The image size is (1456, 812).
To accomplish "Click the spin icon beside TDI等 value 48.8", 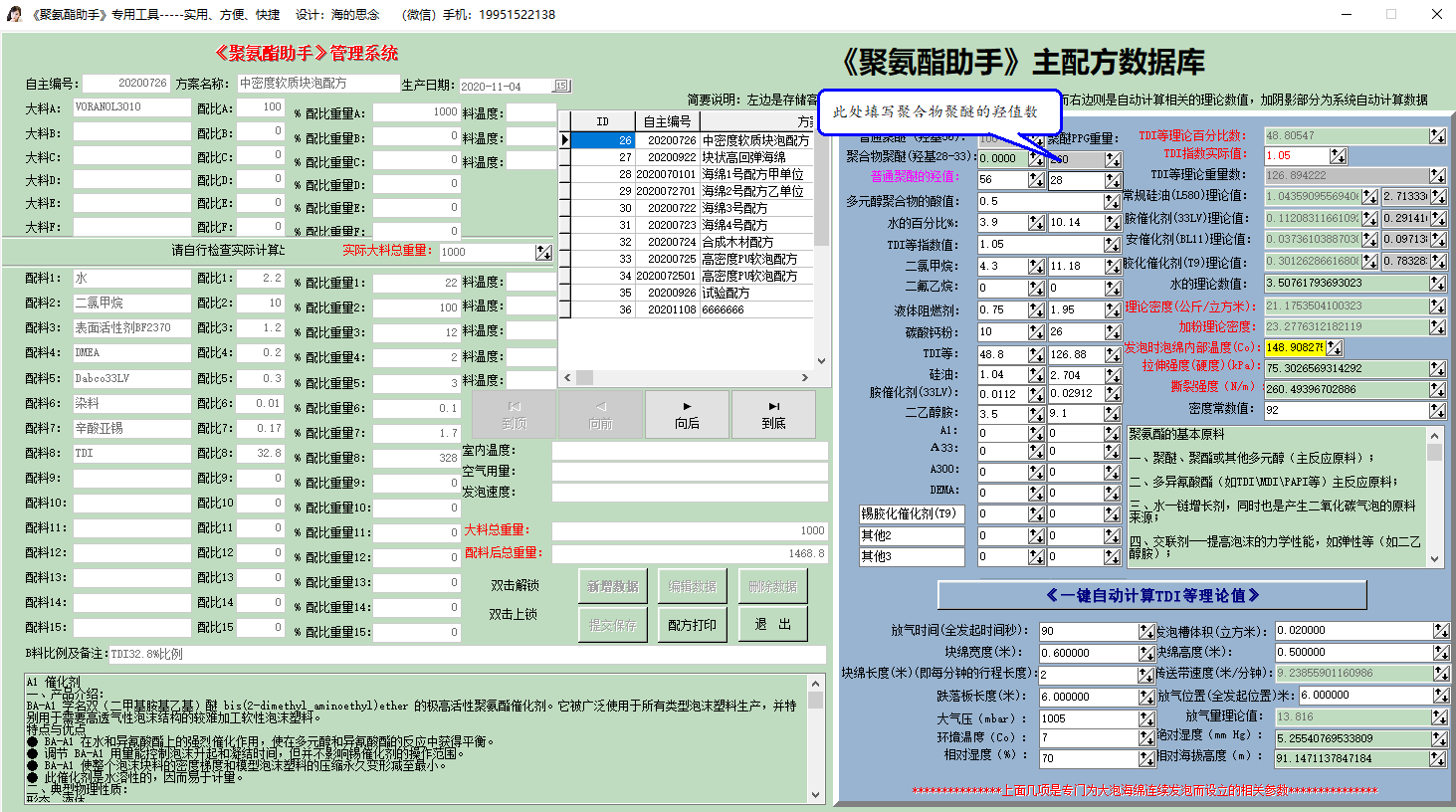I will coord(1036,354).
